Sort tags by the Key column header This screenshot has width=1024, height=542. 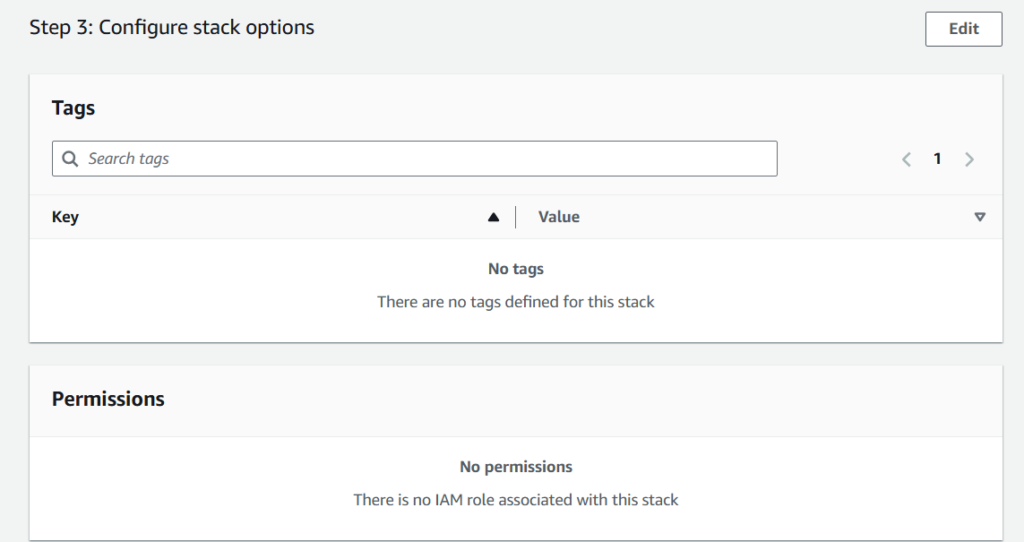click(66, 217)
